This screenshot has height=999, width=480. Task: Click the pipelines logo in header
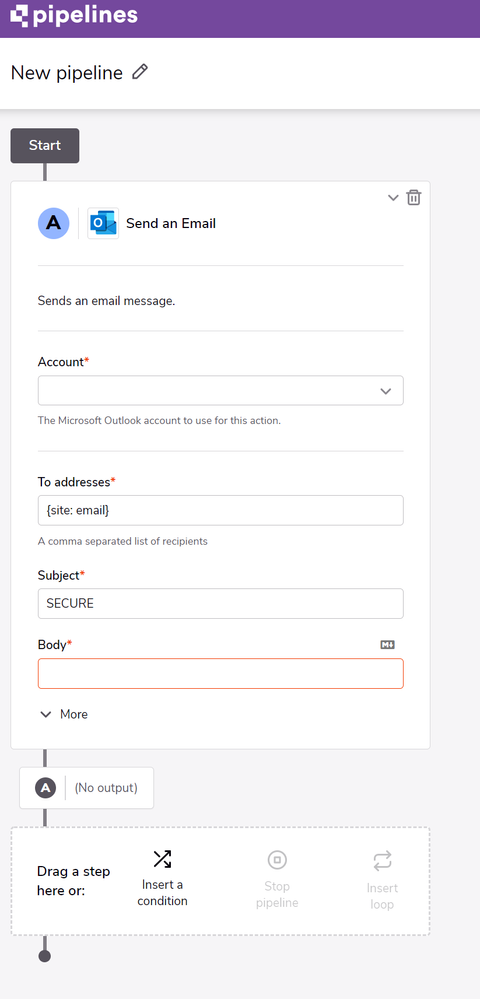[74, 16]
